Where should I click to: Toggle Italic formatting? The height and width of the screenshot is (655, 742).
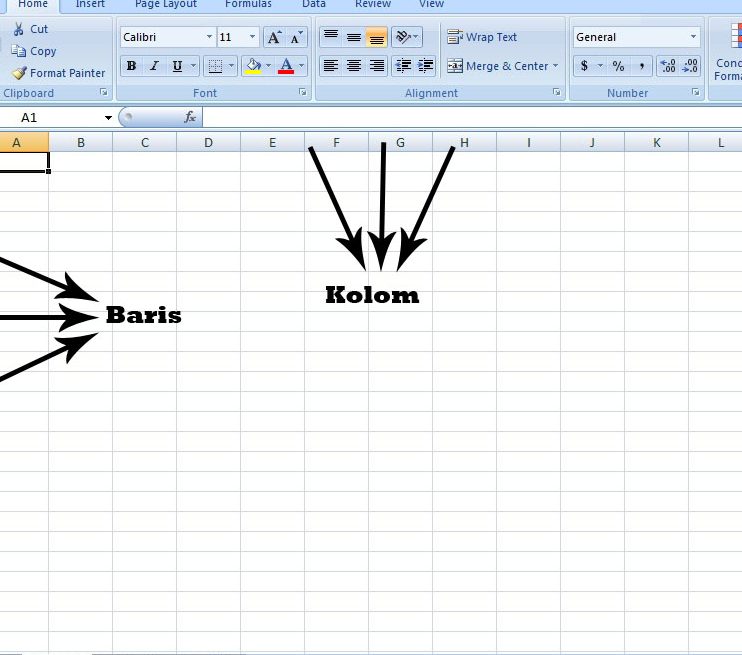click(x=154, y=66)
